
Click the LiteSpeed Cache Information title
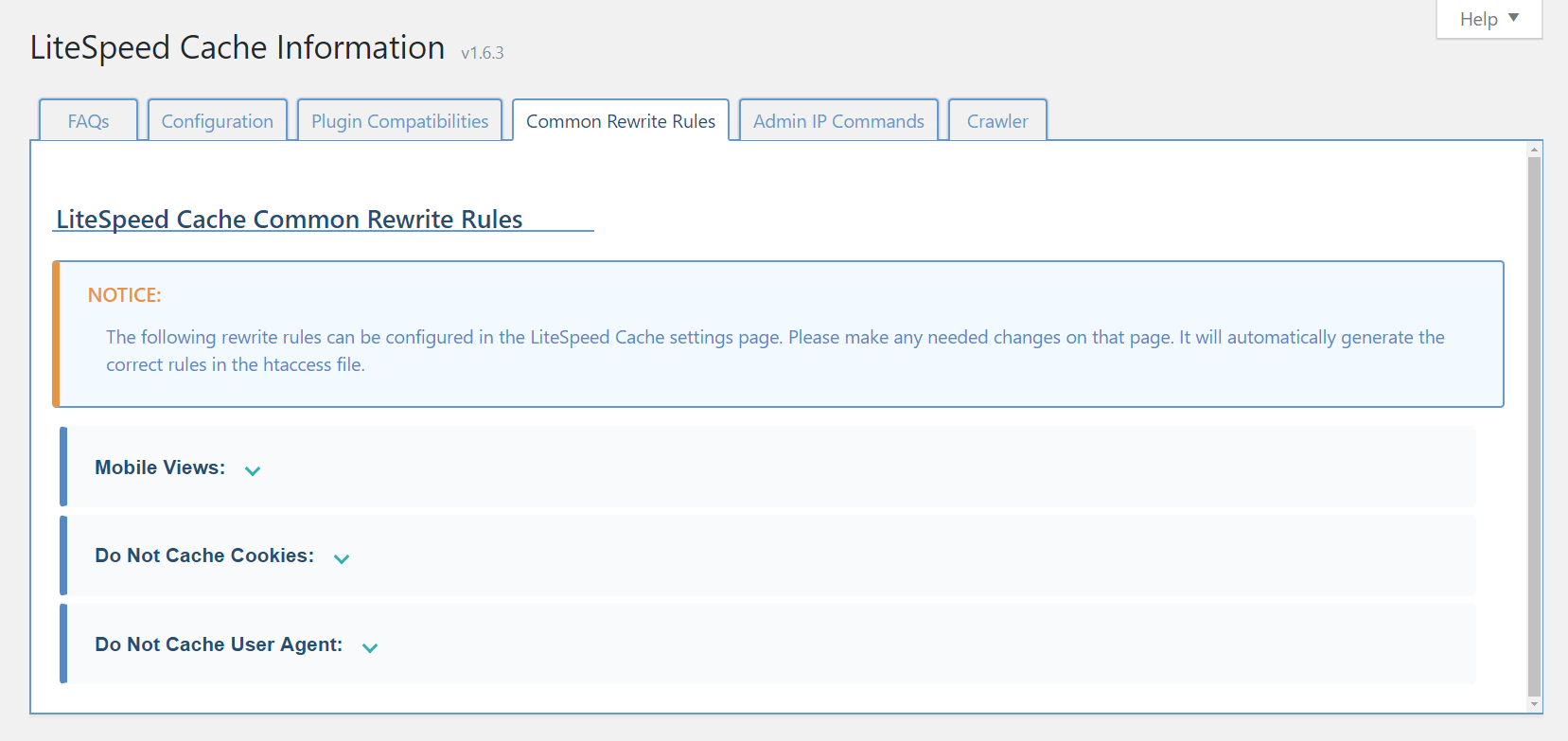click(238, 47)
